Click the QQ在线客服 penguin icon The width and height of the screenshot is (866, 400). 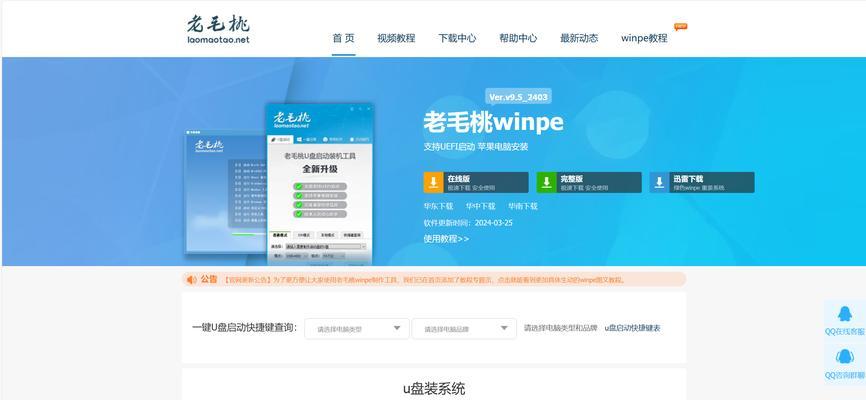click(x=844, y=314)
